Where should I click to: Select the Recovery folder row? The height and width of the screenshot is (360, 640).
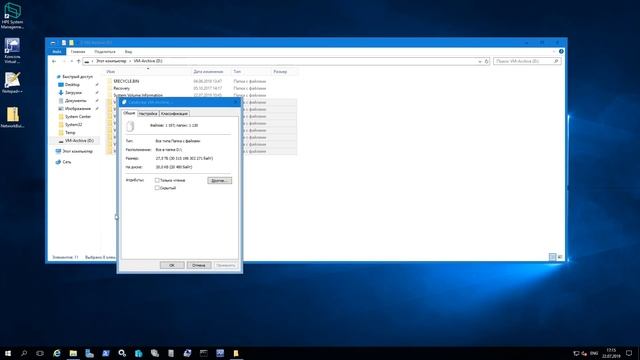pos(202,88)
